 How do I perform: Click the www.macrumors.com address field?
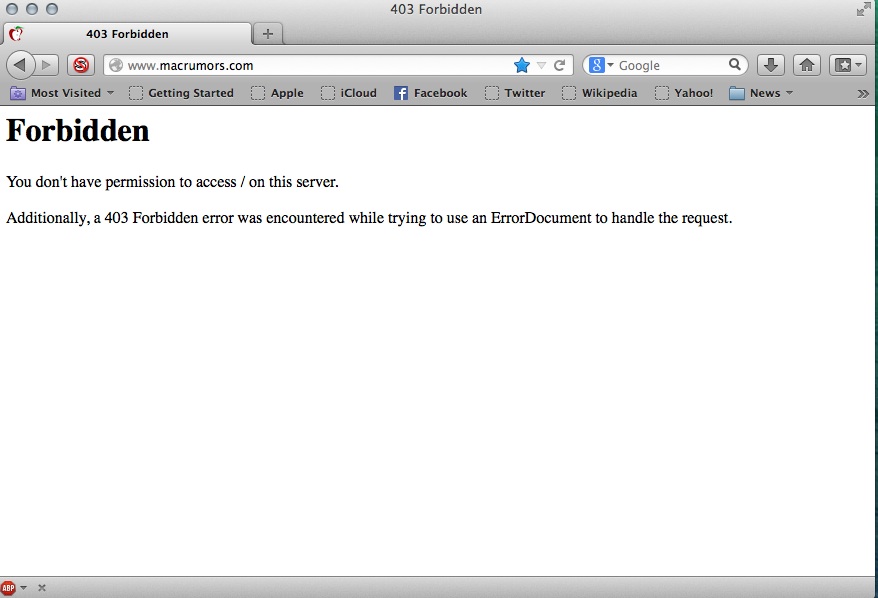pyautogui.click(x=338, y=66)
